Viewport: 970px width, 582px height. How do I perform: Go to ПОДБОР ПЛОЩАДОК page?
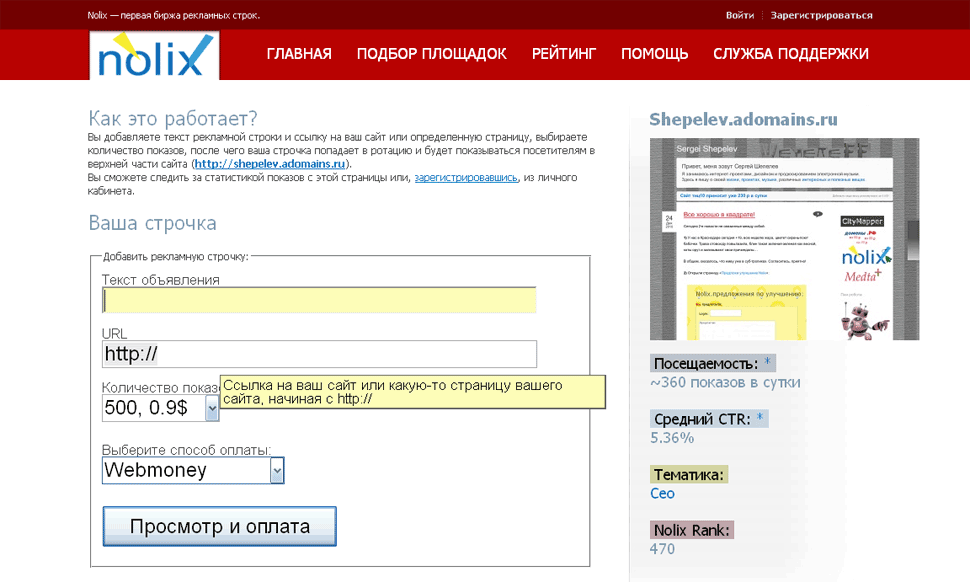431,54
